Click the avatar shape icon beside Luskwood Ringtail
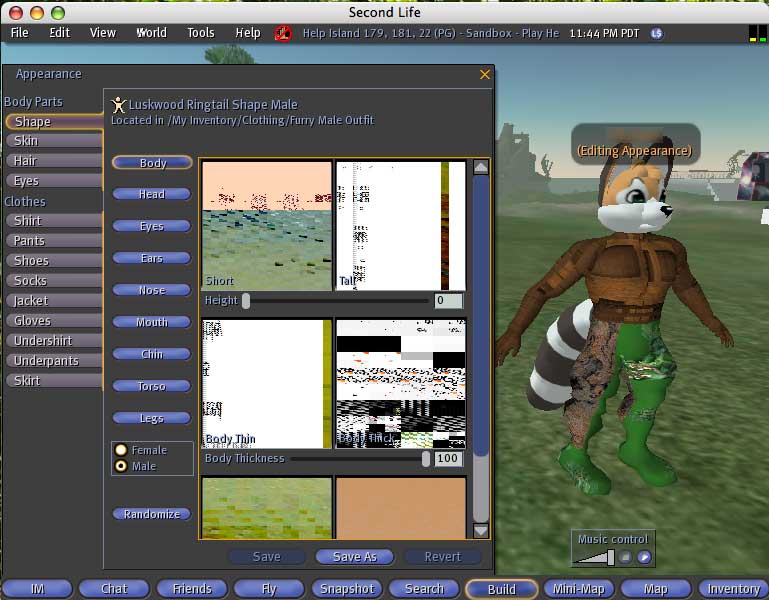This screenshot has height=600, width=769. tap(118, 104)
